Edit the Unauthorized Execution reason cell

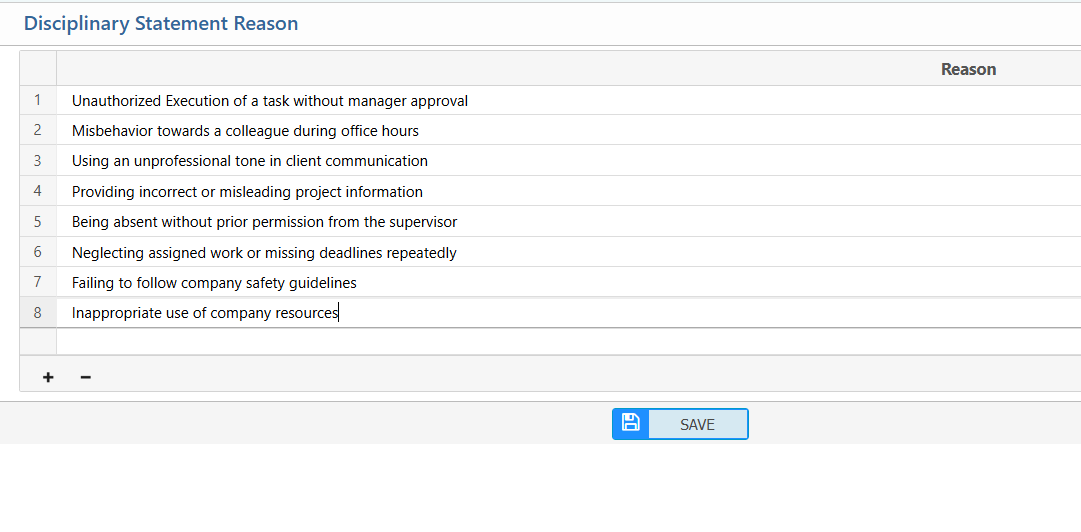tap(270, 101)
